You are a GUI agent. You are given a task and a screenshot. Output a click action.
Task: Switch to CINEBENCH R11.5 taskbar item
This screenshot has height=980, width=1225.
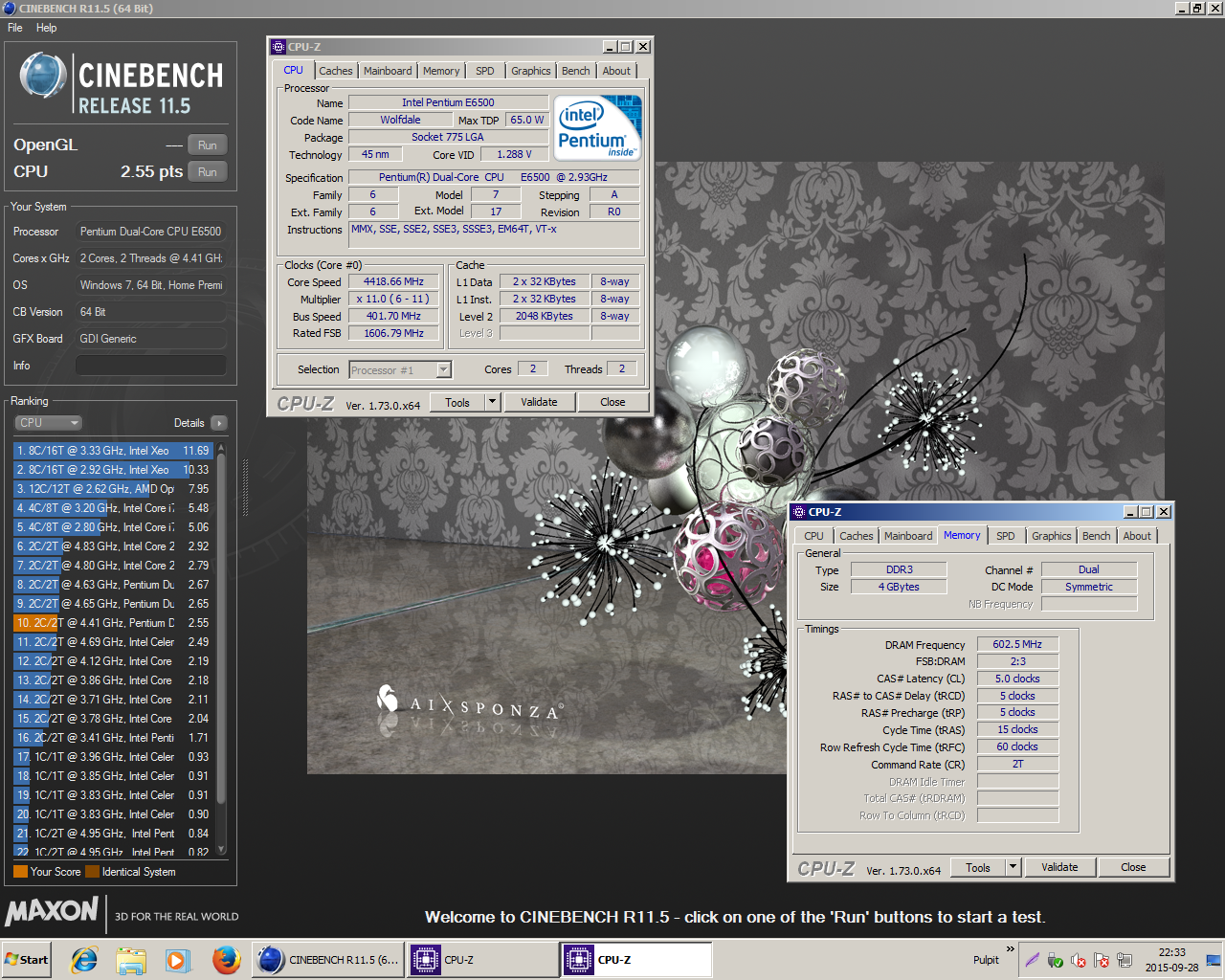328,960
